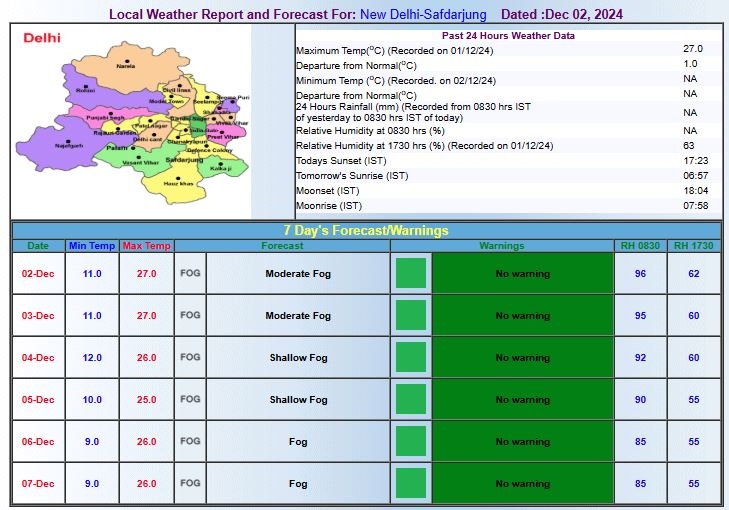This screenshot has width=729, height=510.
Task: Click the 24 Hours Rainfall row label
Action: [x=413, y=112]
